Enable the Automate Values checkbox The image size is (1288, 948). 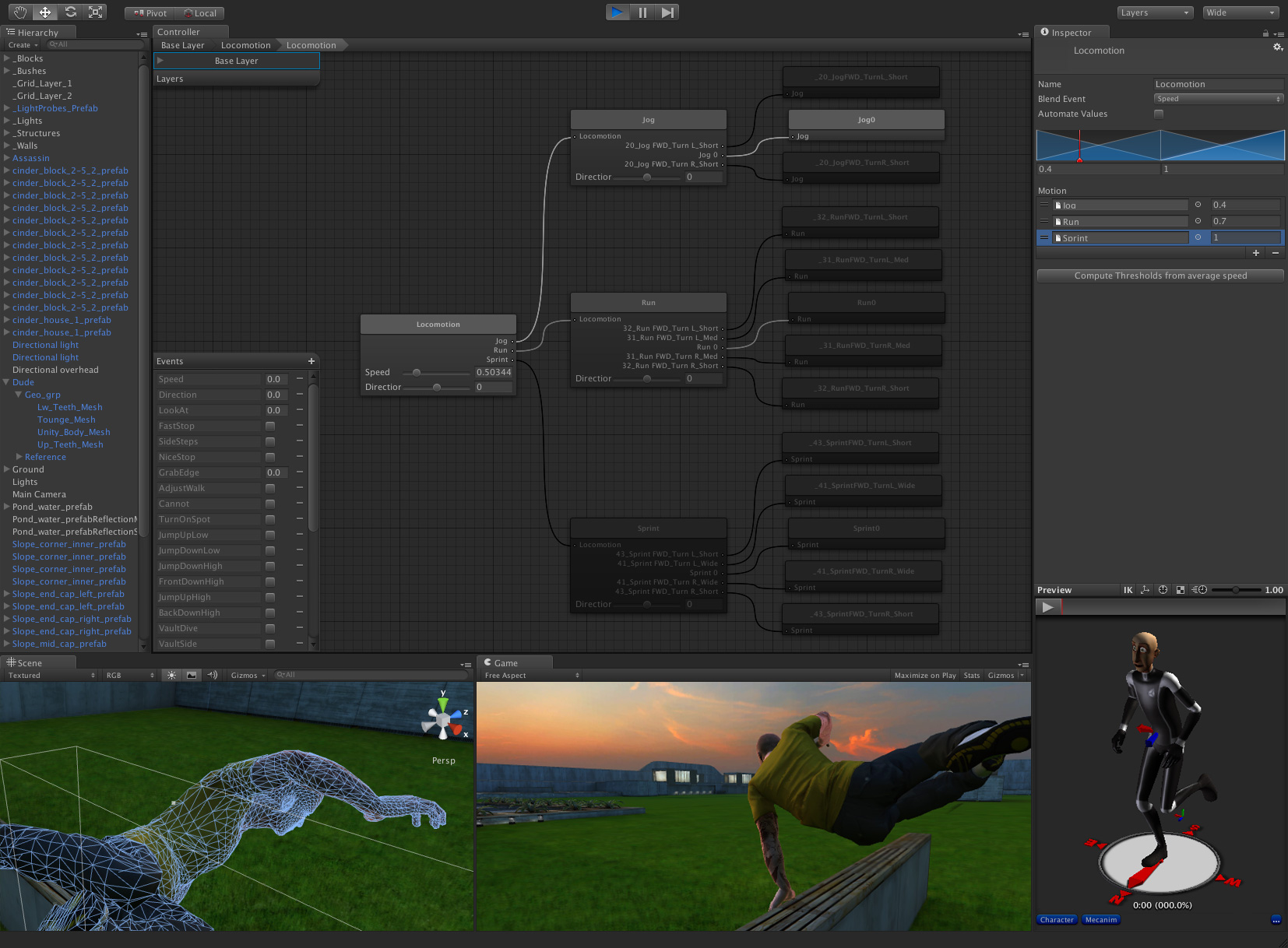point(1159,114)
